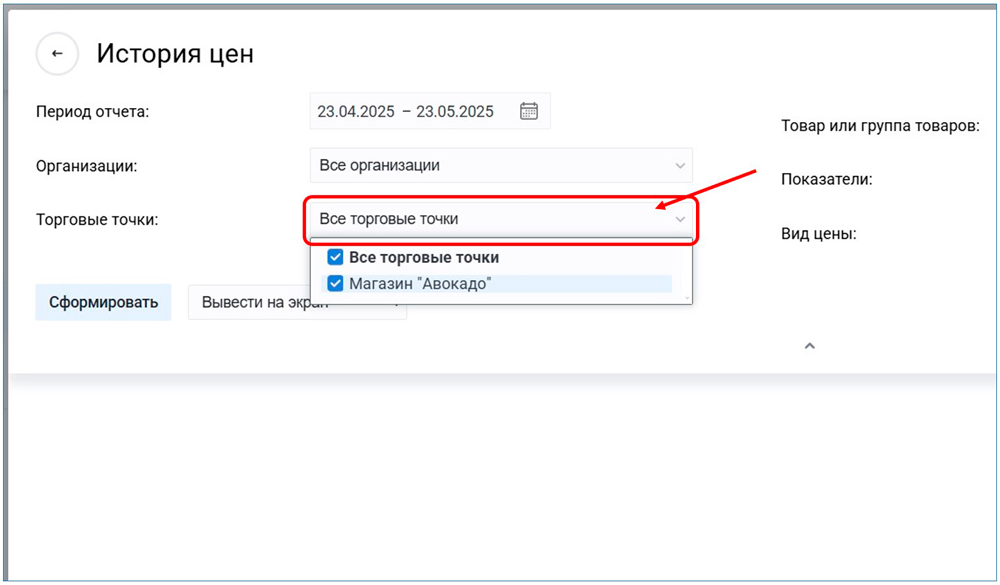Click the 'Вид цены' label
1000x585 pixels.
(x=818, y=234)
